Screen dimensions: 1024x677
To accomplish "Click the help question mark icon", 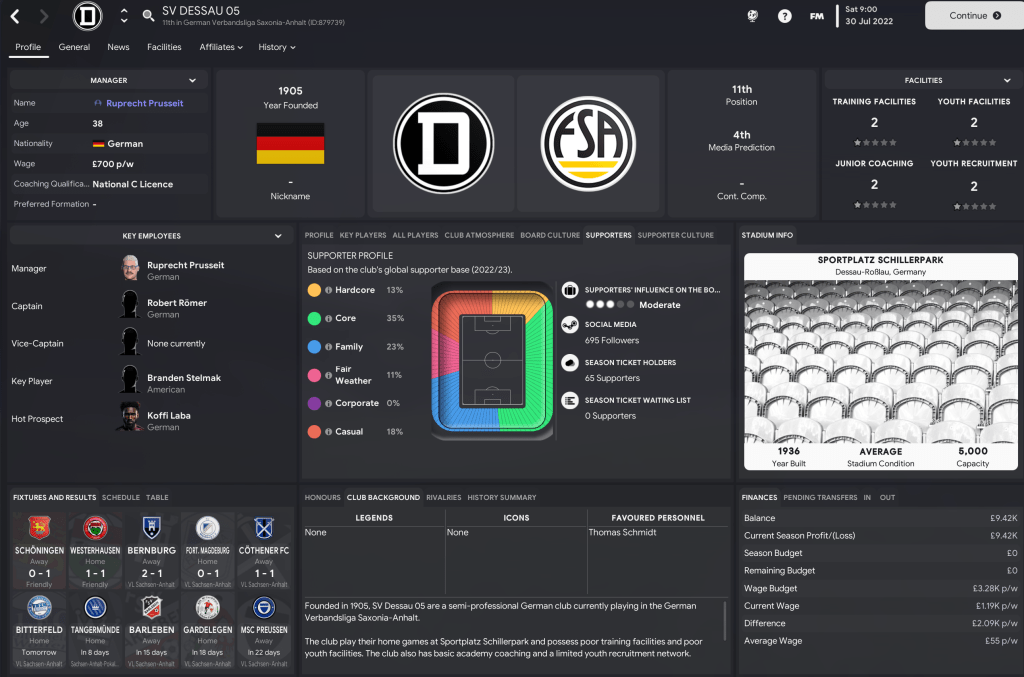I will pyautogui.click(x=785, y=16).
